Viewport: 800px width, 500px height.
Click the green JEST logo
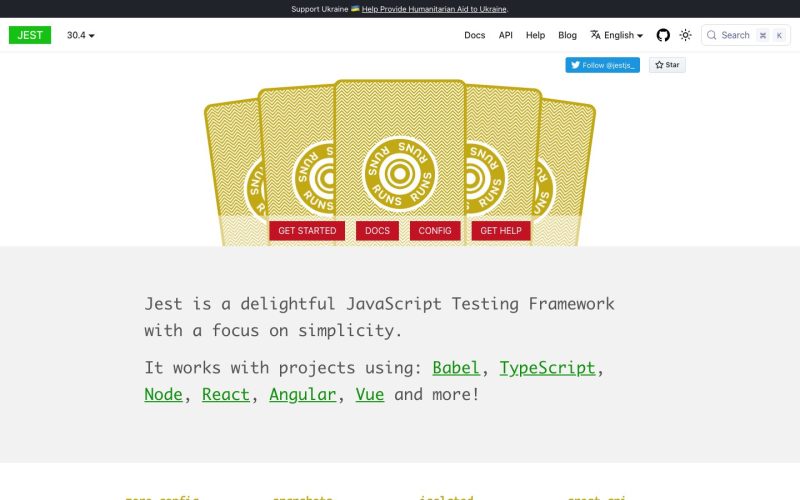pos(30,35)
